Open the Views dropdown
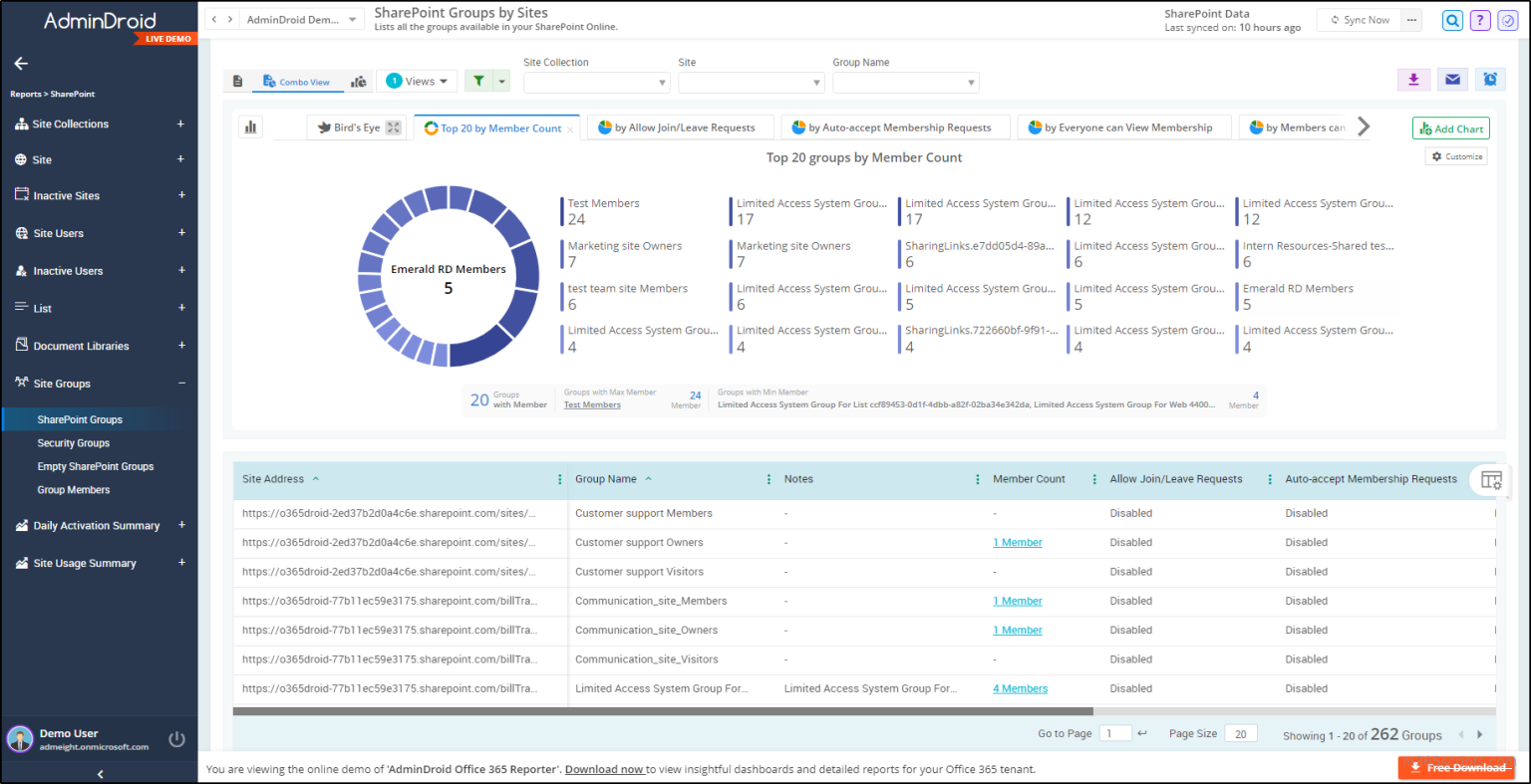 point(417,80)
